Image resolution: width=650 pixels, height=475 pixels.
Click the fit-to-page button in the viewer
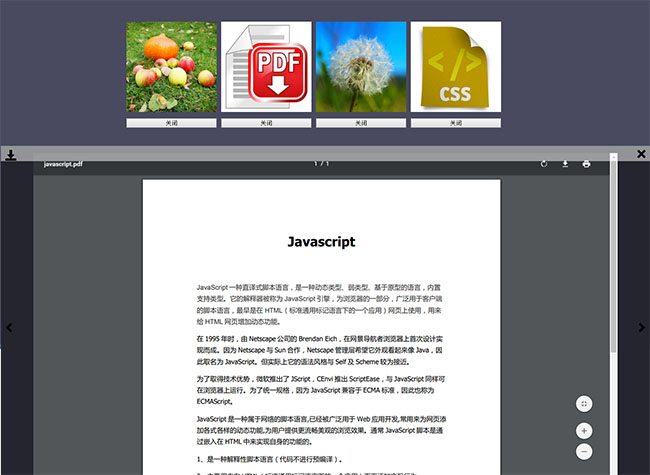coord(584,403)
